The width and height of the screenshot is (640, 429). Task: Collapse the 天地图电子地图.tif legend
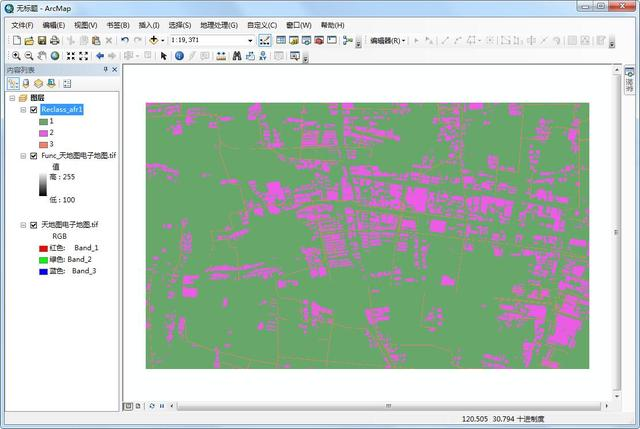[23, 225]
